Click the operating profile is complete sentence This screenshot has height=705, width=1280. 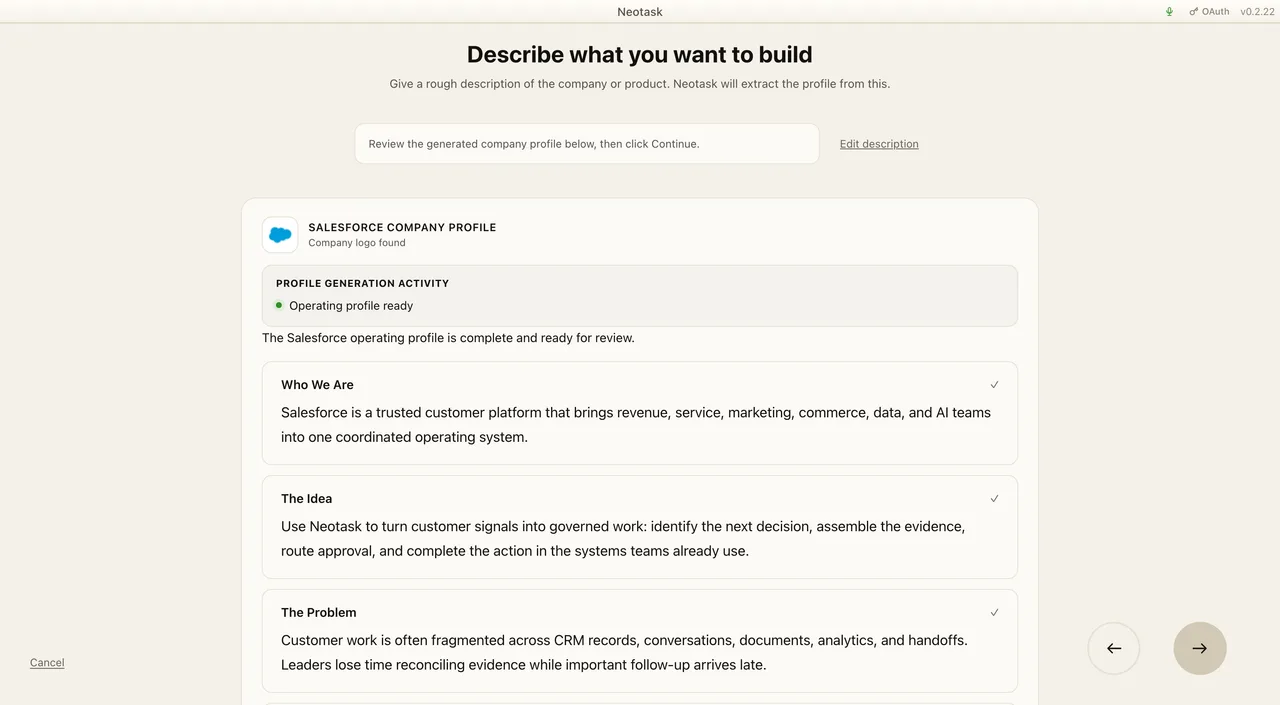[448, 338]
